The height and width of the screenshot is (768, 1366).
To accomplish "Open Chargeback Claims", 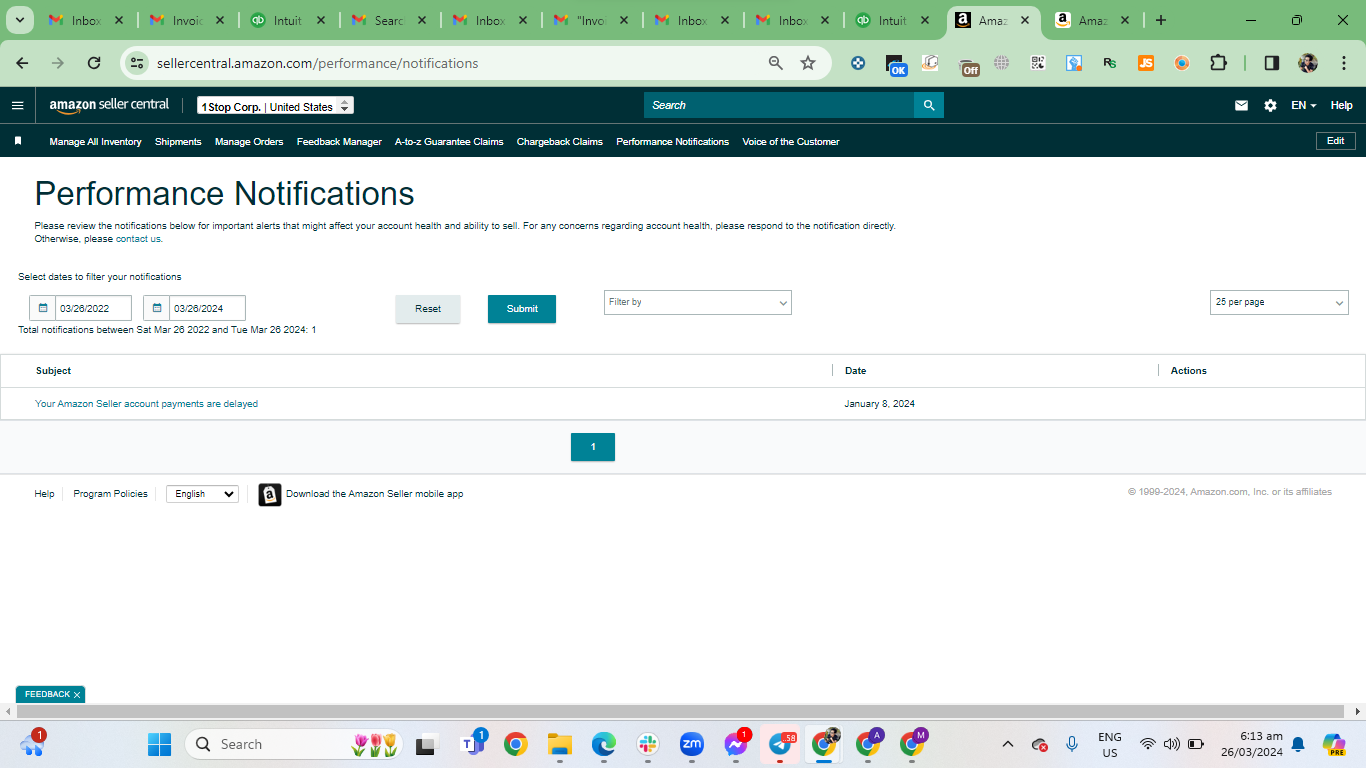I will coord(560,142).
